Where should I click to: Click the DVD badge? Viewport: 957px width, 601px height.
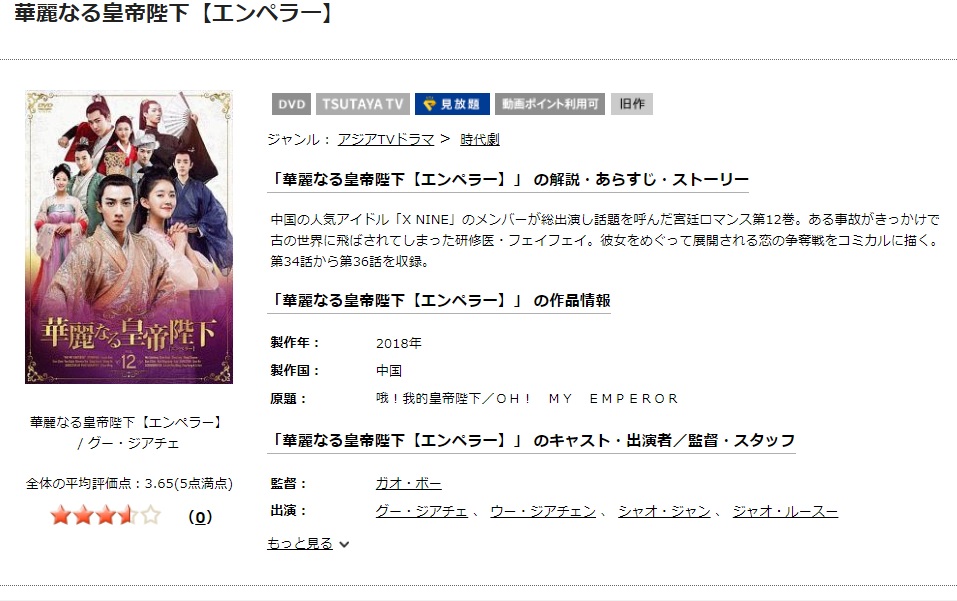tap(291, 104)
